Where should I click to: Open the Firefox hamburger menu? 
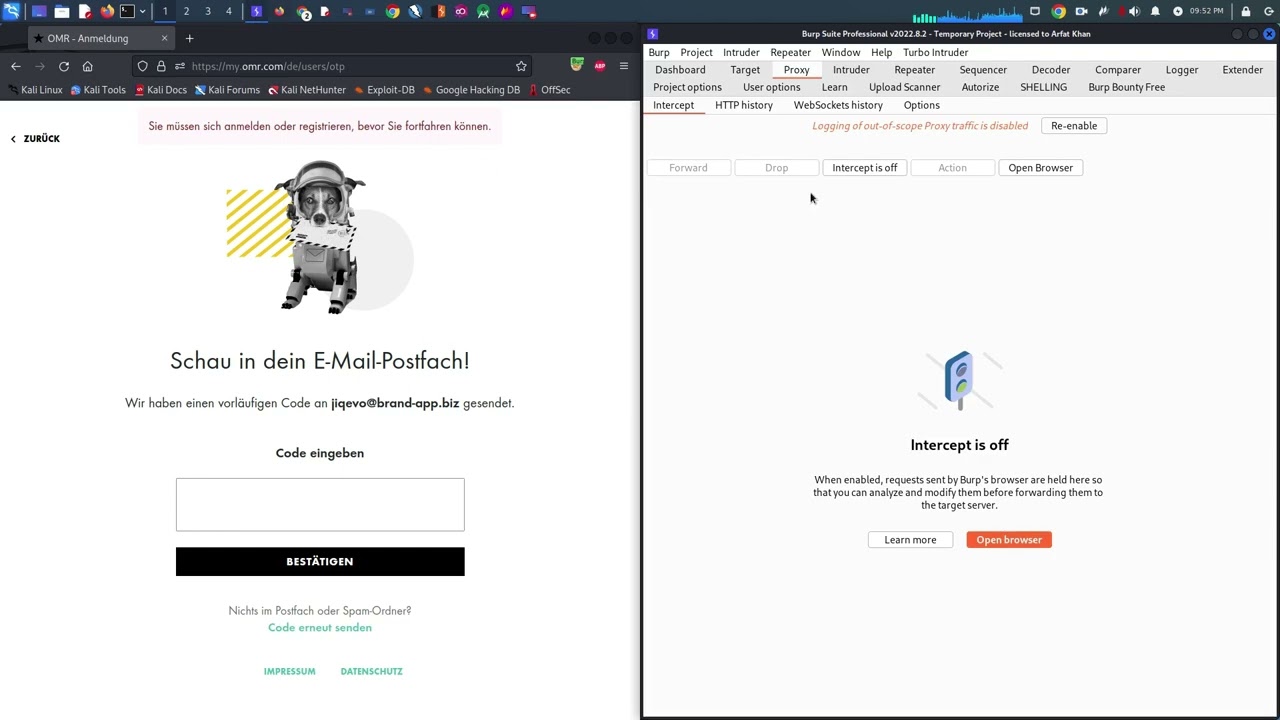(x=624, y=66)
